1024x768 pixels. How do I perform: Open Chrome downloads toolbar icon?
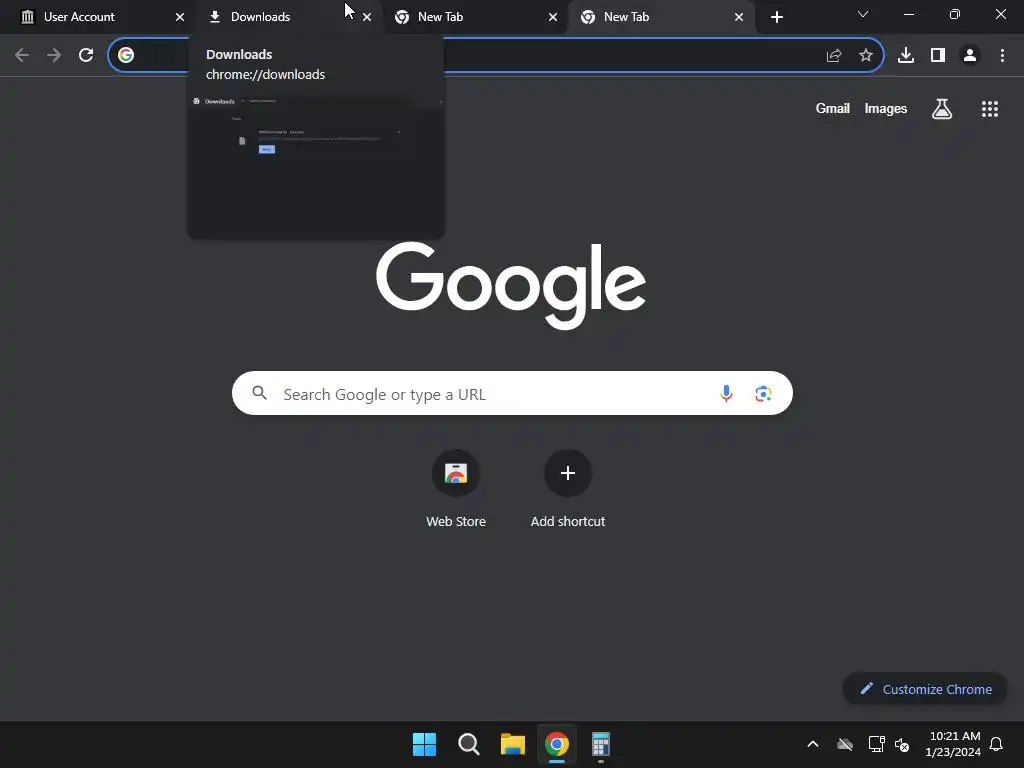click(906, 56)
